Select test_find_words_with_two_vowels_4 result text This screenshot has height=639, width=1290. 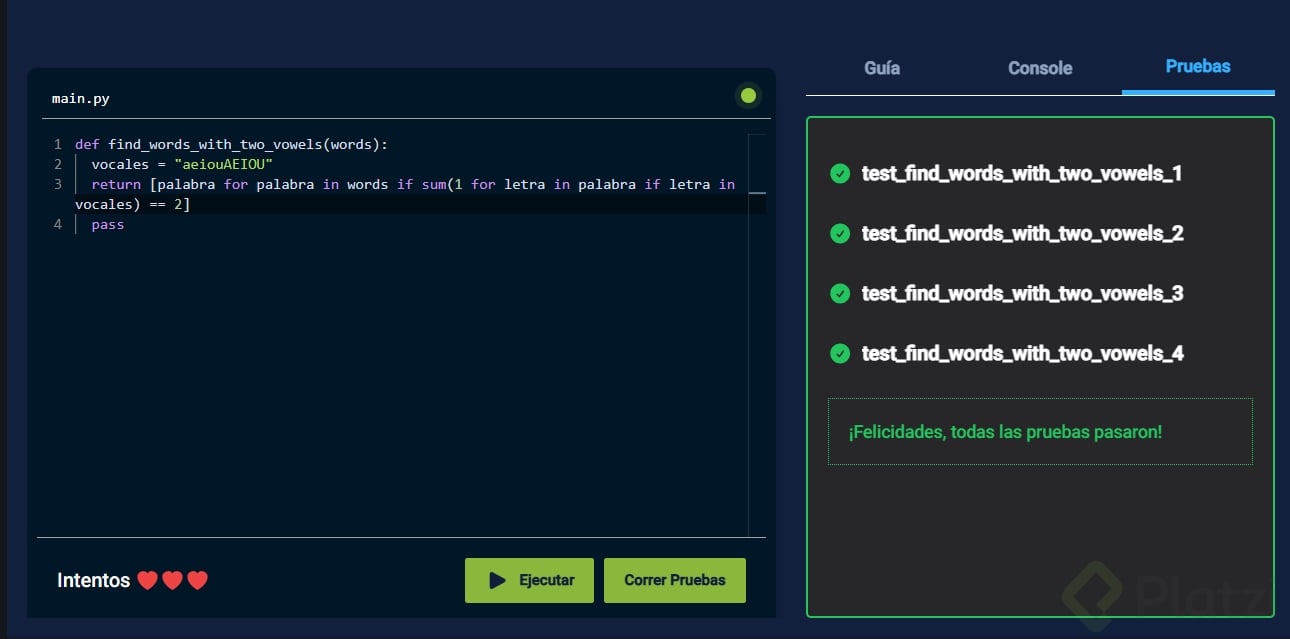tap(1022, 354)
